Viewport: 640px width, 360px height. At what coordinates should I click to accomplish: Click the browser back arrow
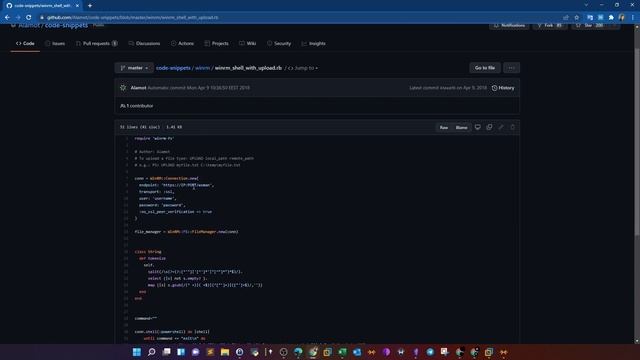[x=7, y=18]
